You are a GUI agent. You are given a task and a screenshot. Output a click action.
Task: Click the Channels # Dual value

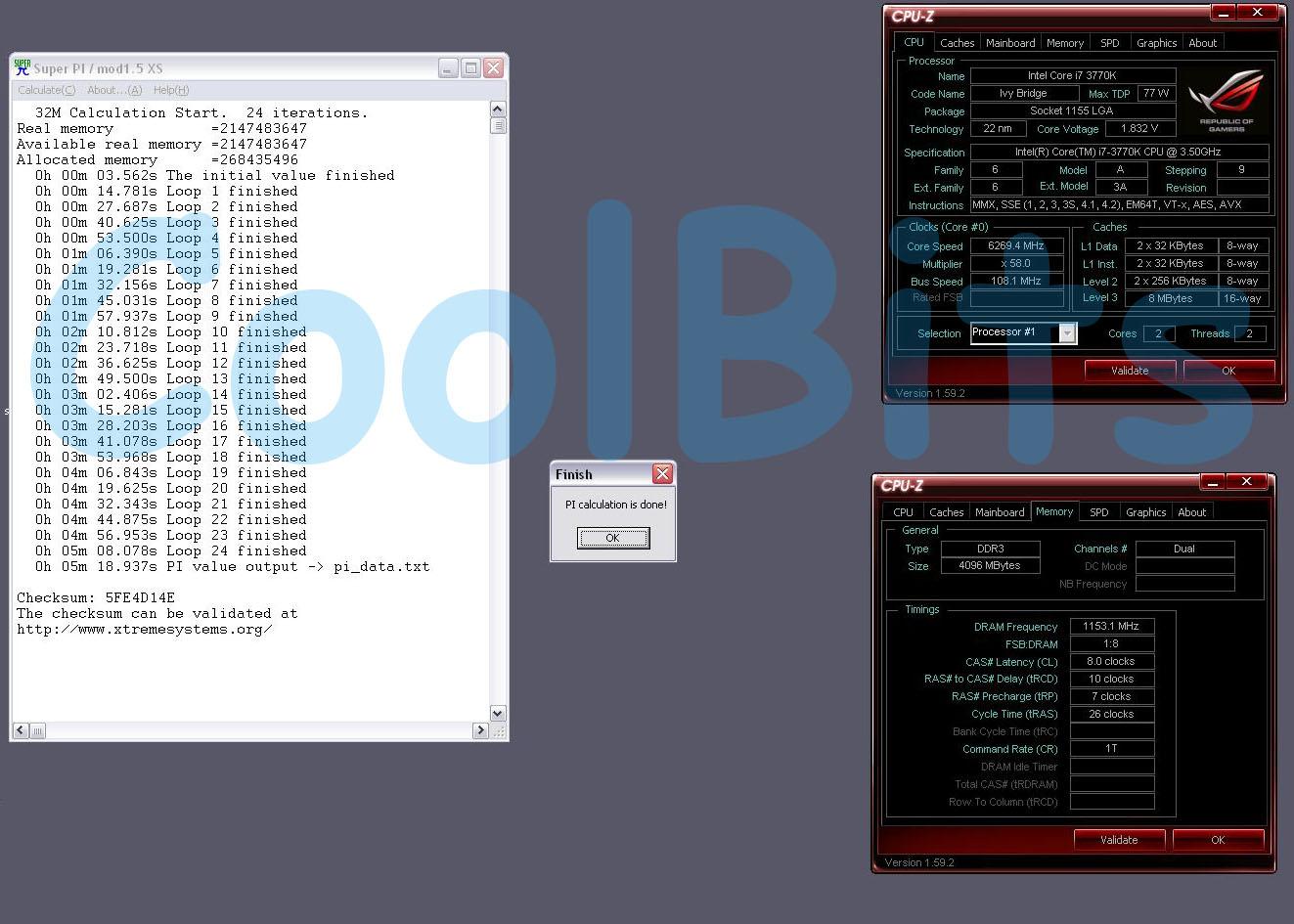[1185, 549]
